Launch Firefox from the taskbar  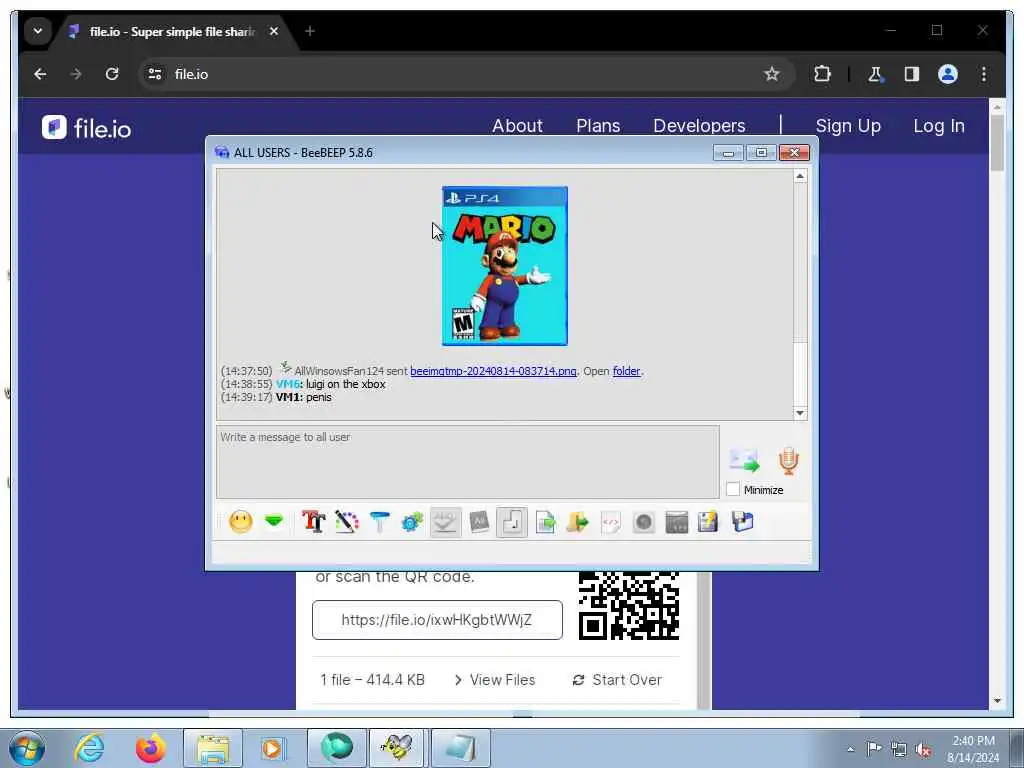[150, 748]
